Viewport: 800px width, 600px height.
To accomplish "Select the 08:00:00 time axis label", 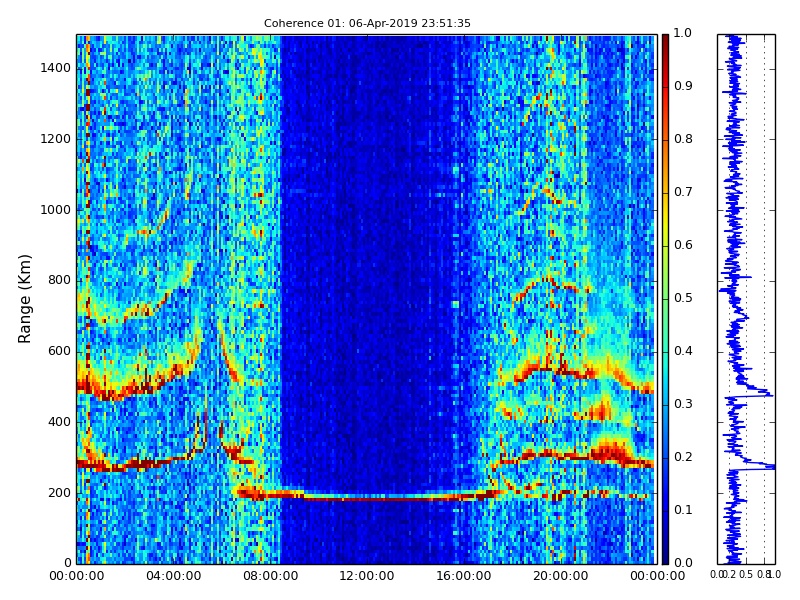I will 270,576.
